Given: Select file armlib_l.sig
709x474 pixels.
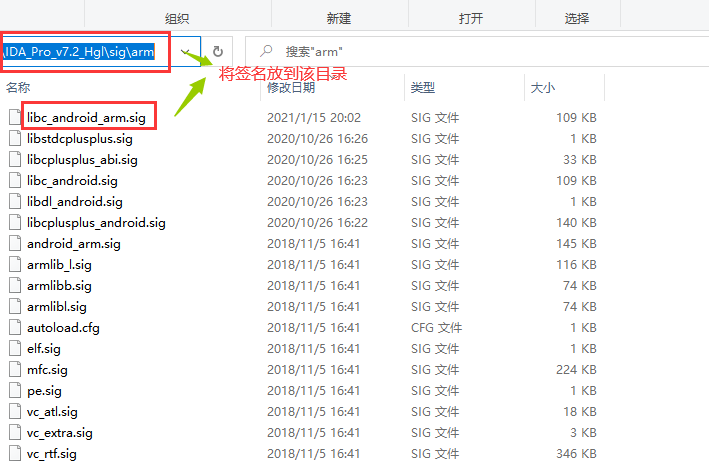Looking at the screenshot, I should 59,265.
